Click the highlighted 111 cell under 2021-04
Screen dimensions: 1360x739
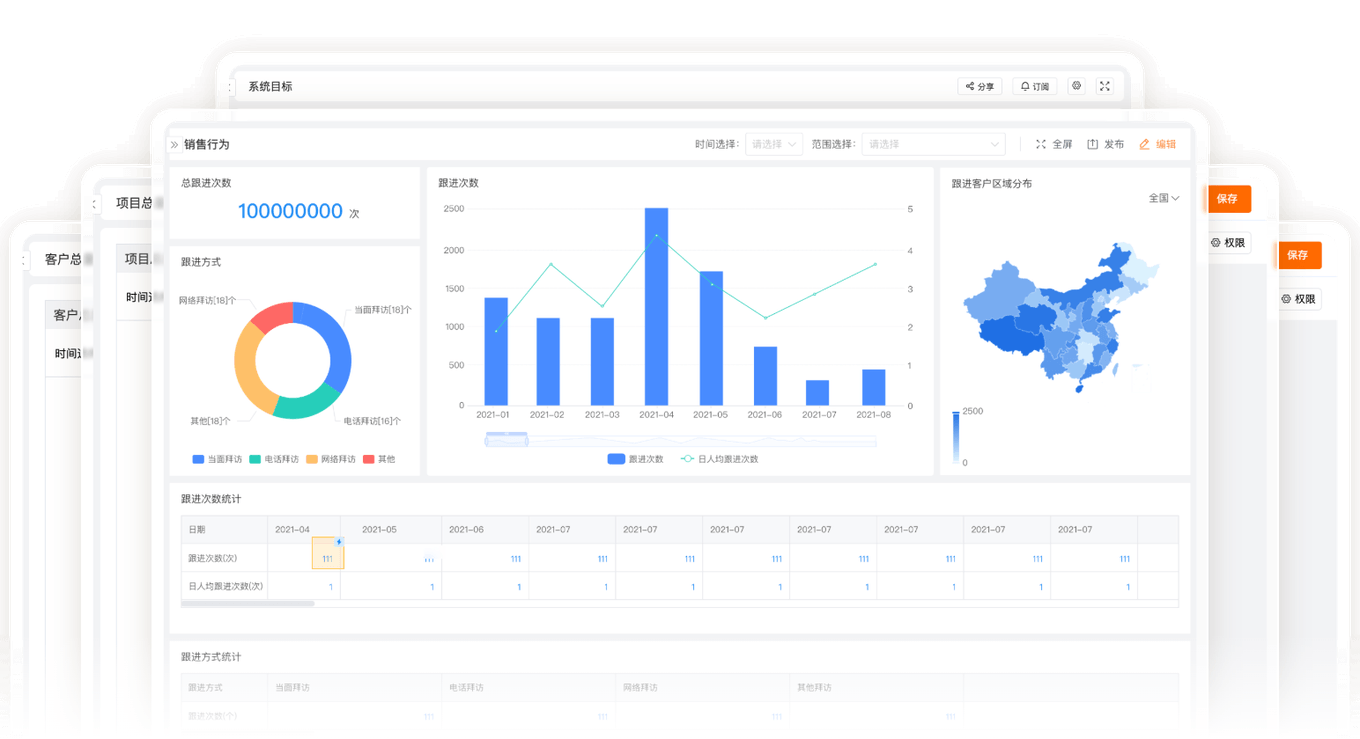pos(327,553)
